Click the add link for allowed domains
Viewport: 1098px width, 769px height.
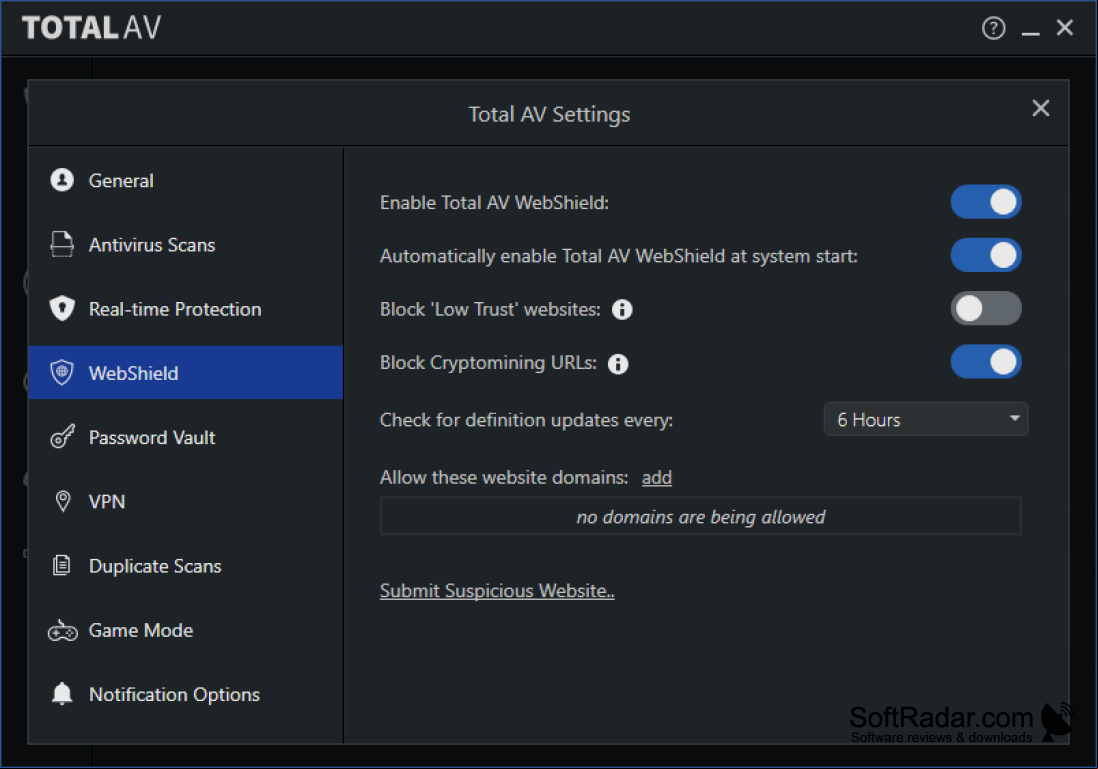(657, 477)
